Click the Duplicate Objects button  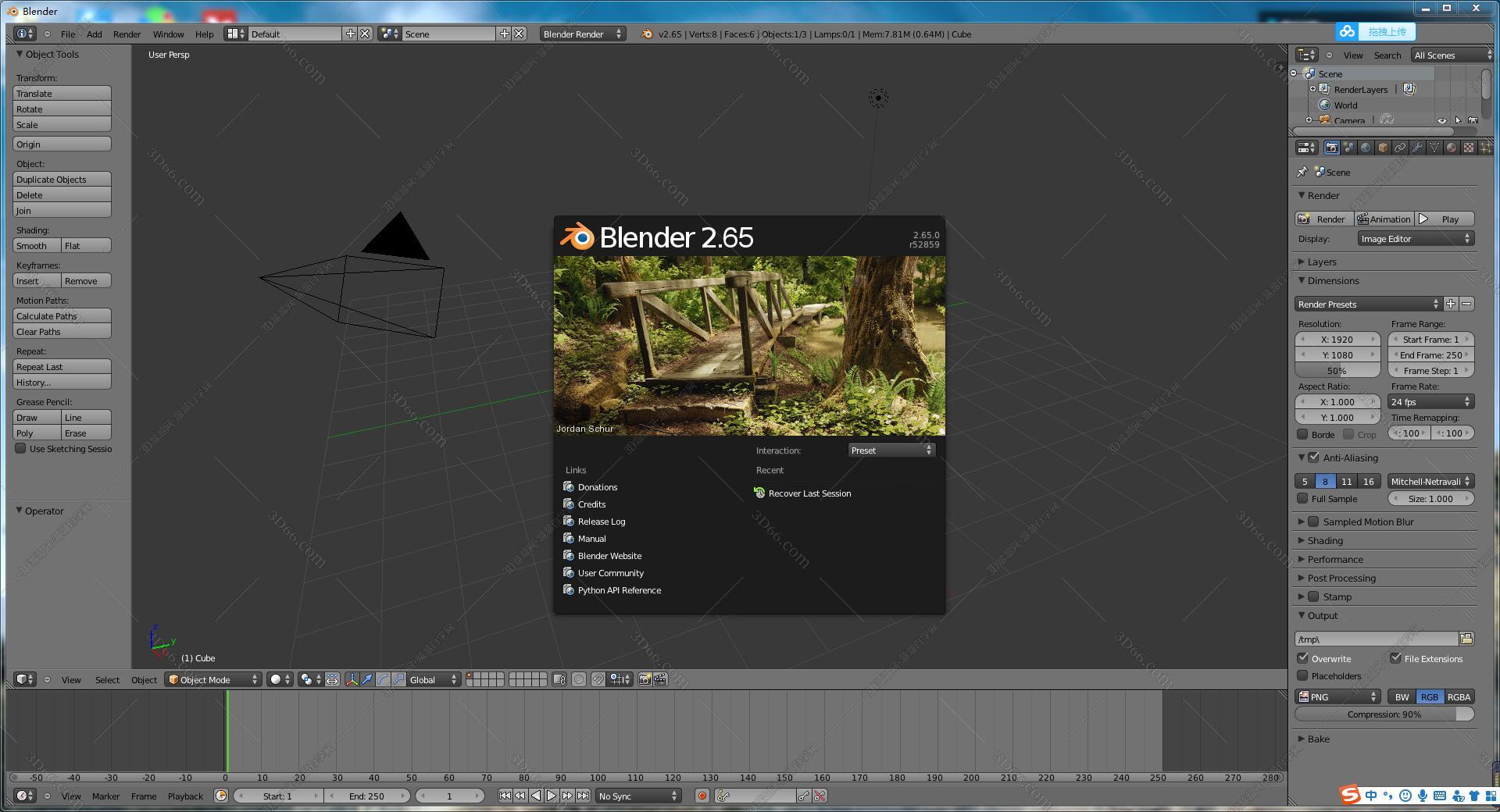pos(62,179)
